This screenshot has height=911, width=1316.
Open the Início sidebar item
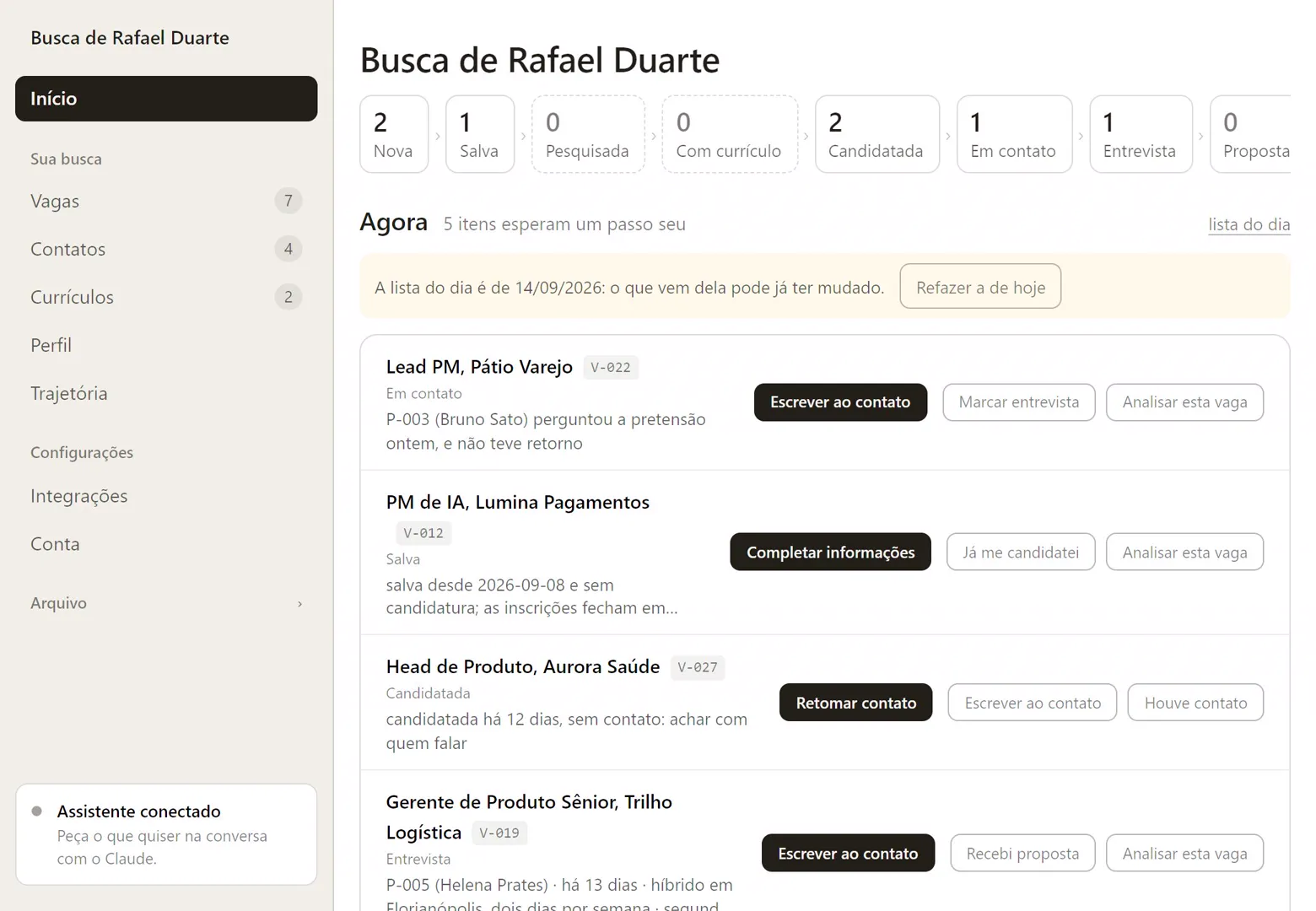[166, 99]
